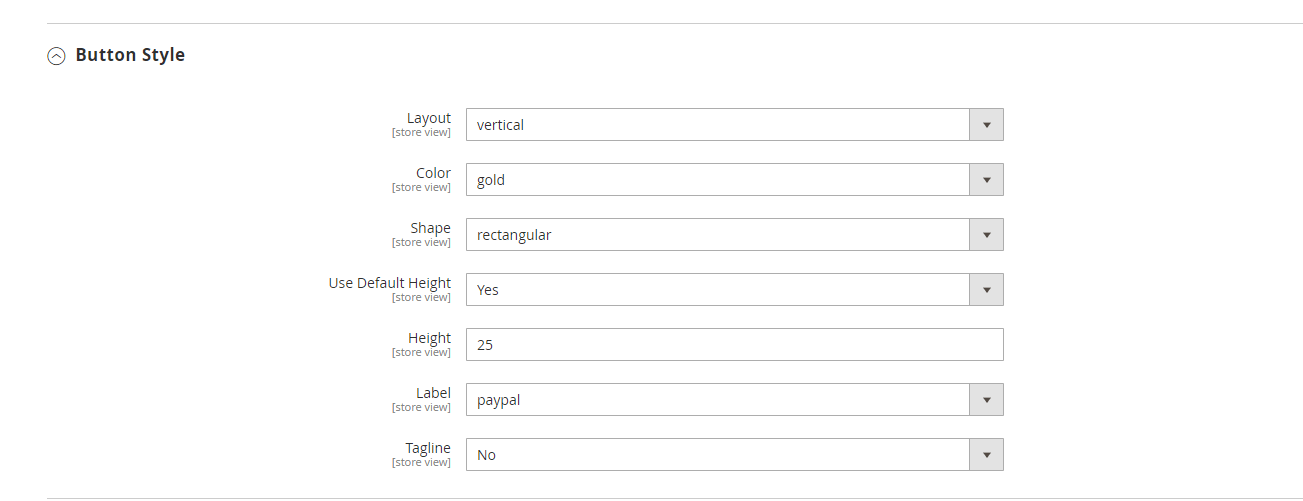
Task: Click the arrow button on Shape select
Action: pos(986,235)
